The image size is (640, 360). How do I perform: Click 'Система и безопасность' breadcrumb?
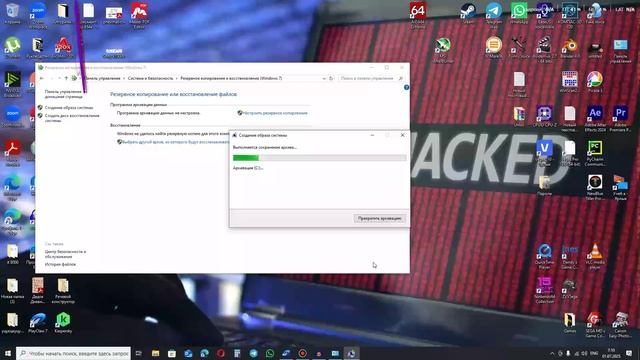[x=151, y=78]
